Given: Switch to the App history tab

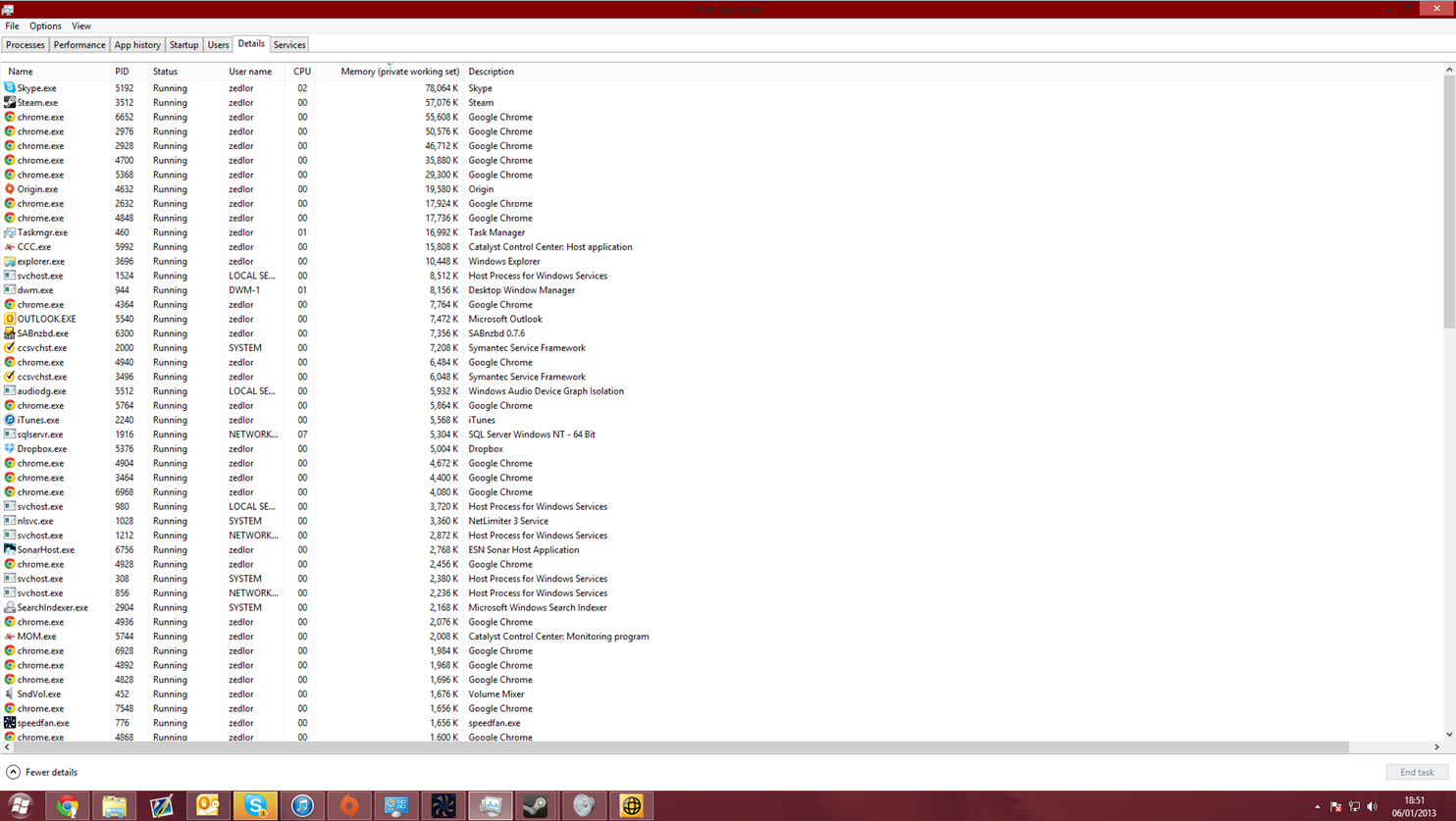Looking at the screenshot, I should (x=137, y=45).
